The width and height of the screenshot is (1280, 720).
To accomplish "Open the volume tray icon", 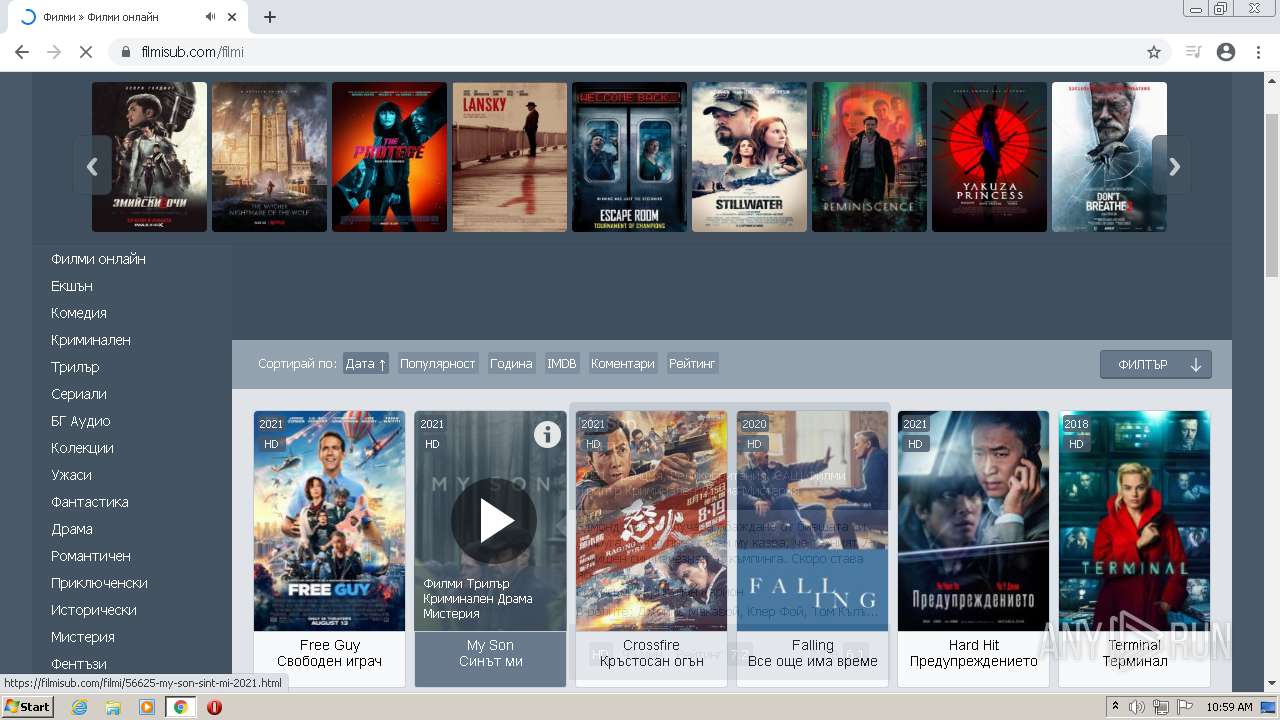I will (x=1137, y=707).
